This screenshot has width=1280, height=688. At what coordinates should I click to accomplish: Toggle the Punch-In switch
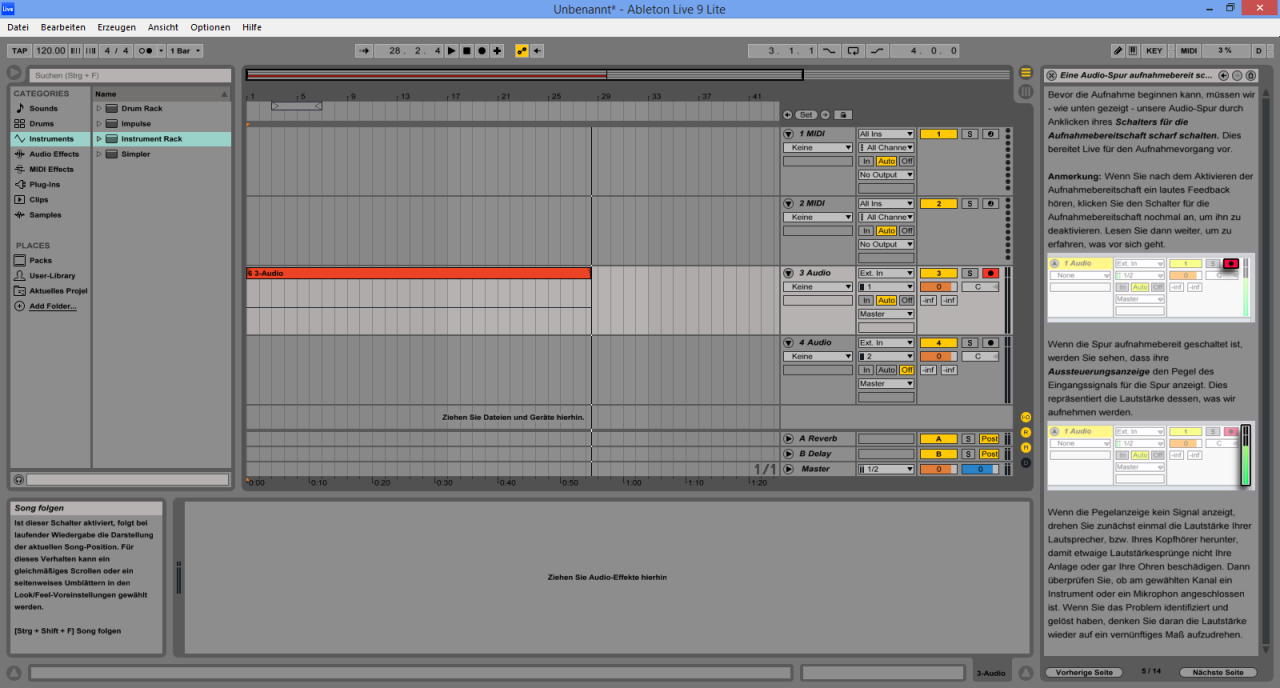click(x=831, y=50)
